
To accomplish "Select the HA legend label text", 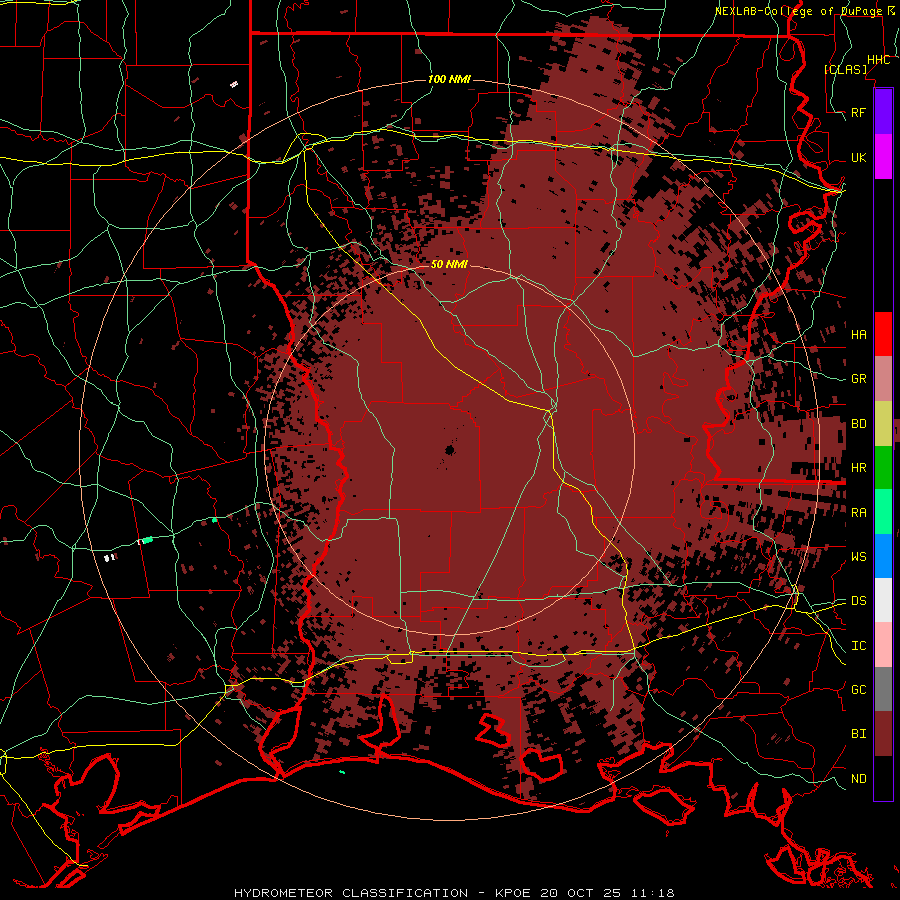I will pos(859,335).
